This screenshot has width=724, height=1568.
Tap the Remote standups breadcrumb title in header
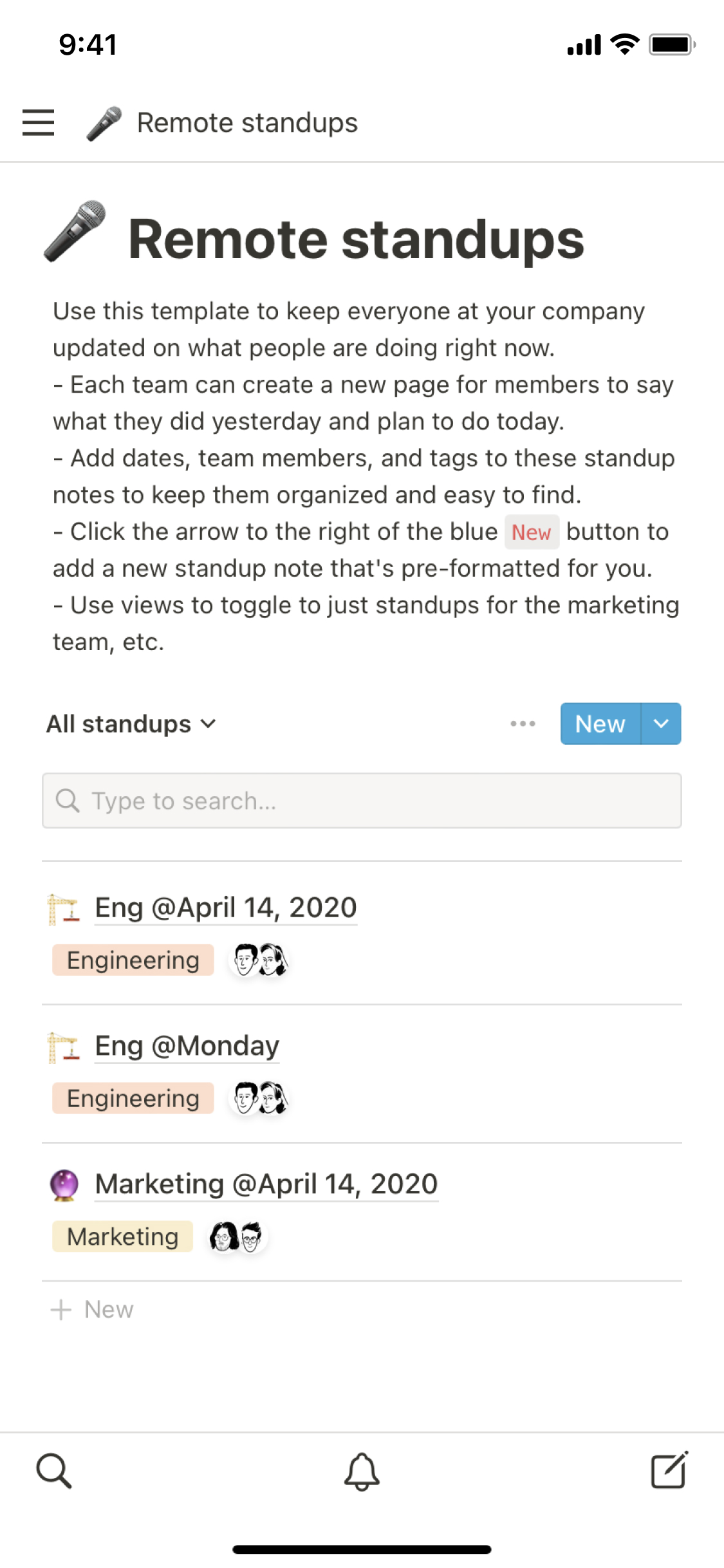pyautogui.click(x=247, y=122)
